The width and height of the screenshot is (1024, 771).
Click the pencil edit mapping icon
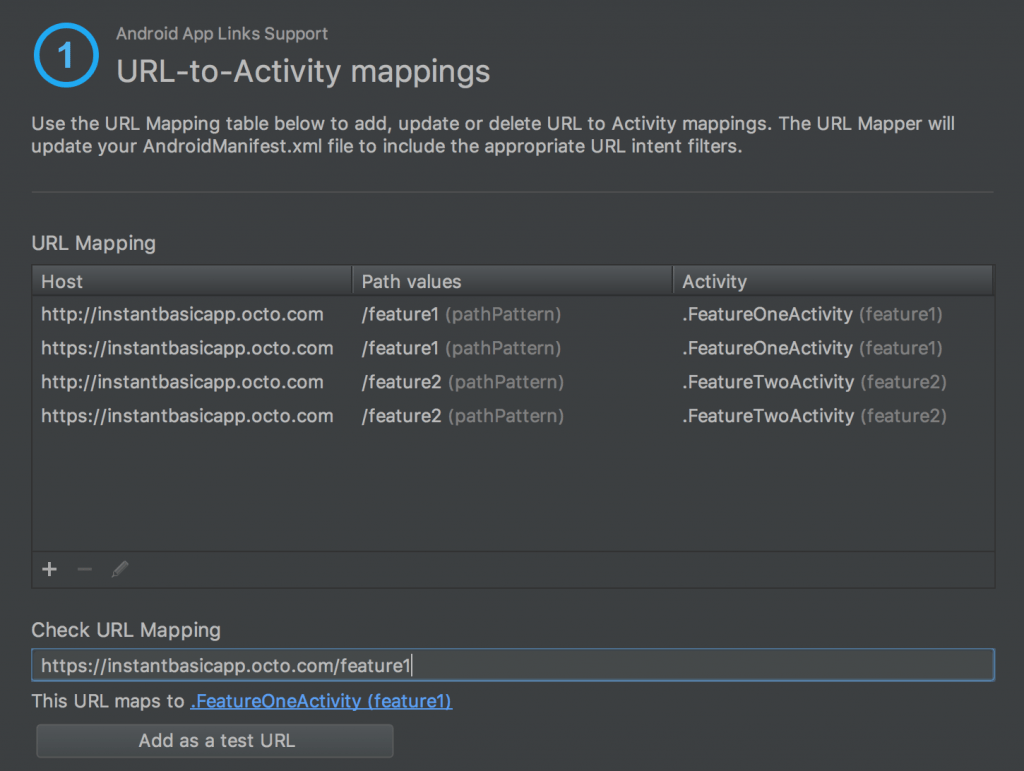click(119, 569)
